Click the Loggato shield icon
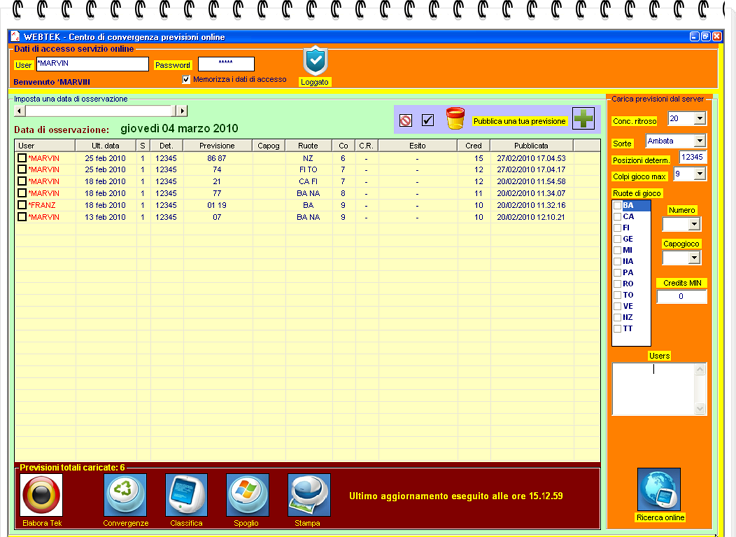 (315, 61)
